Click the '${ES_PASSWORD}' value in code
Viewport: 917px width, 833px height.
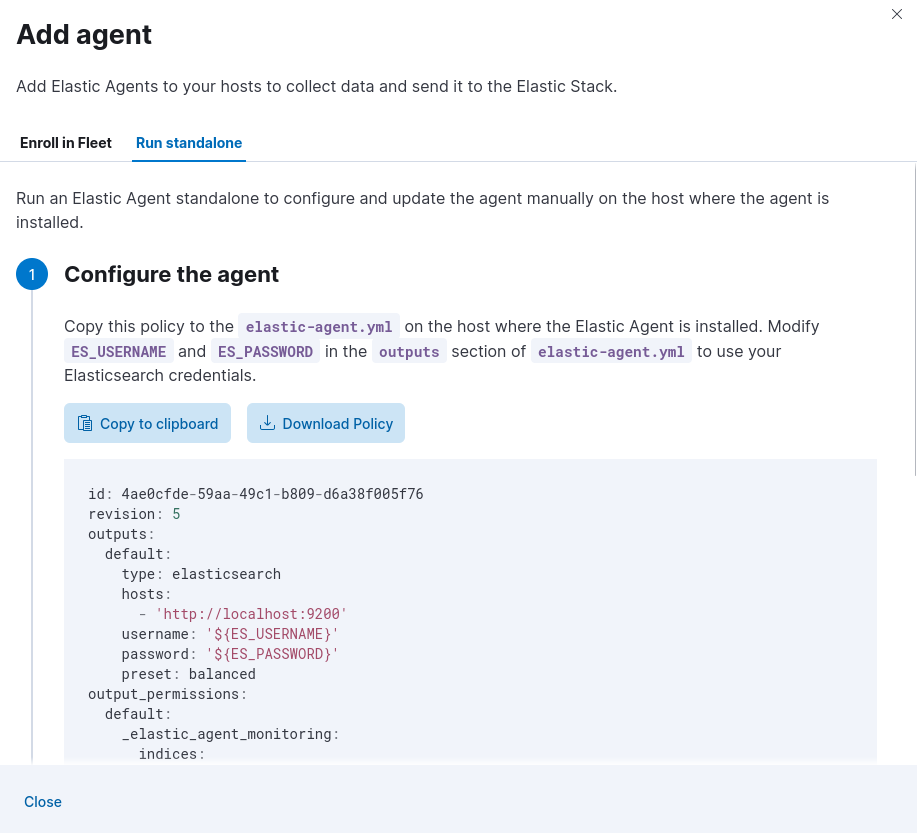(x=272, y=654)
